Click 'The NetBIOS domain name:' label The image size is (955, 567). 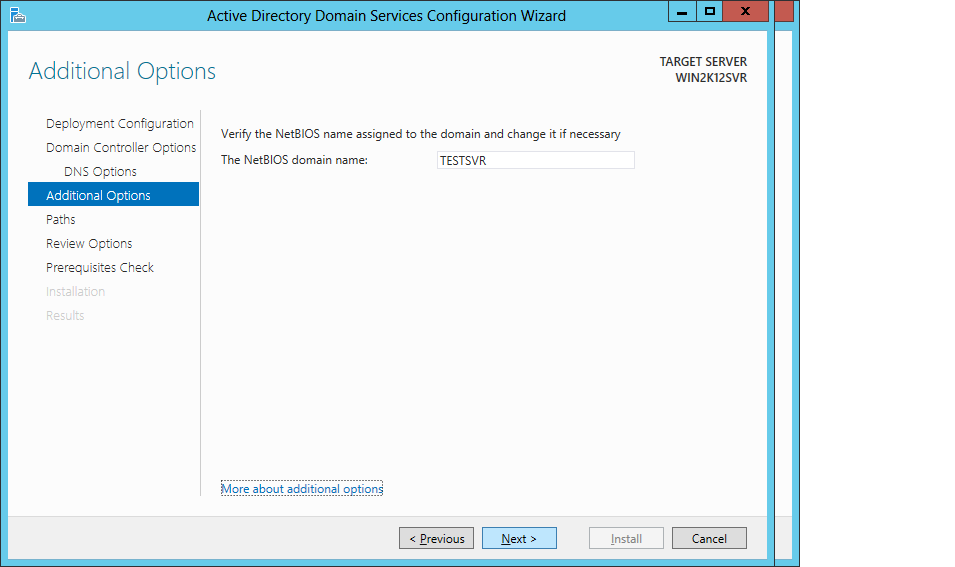pos(294,160)
